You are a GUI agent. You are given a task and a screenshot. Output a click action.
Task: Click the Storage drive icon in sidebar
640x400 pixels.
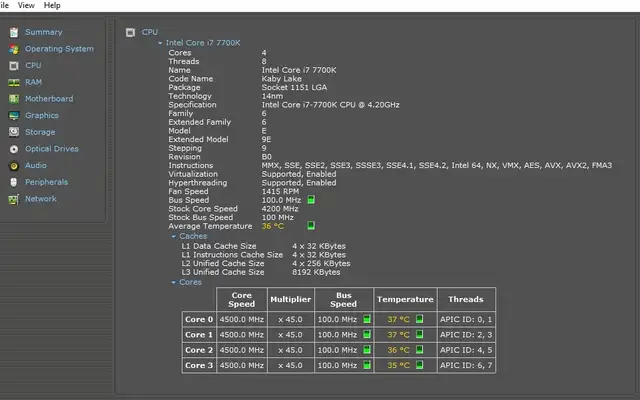pos(14,132)
